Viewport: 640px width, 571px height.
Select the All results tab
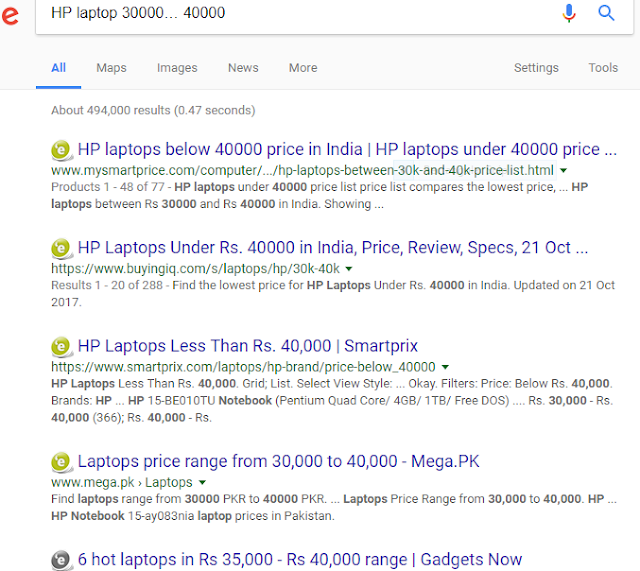(x=58, y=68)
